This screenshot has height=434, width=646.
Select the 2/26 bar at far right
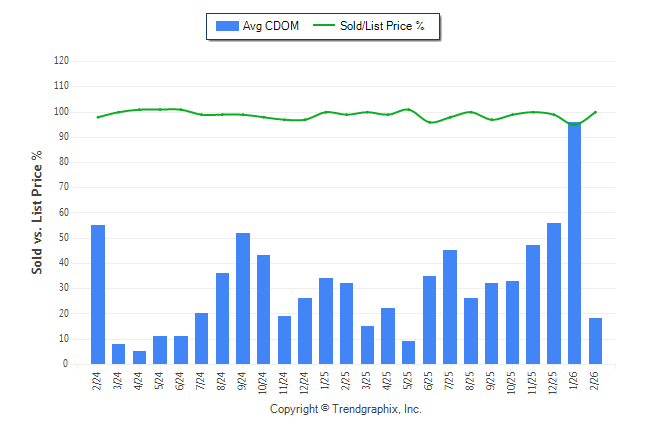[596, 341]
